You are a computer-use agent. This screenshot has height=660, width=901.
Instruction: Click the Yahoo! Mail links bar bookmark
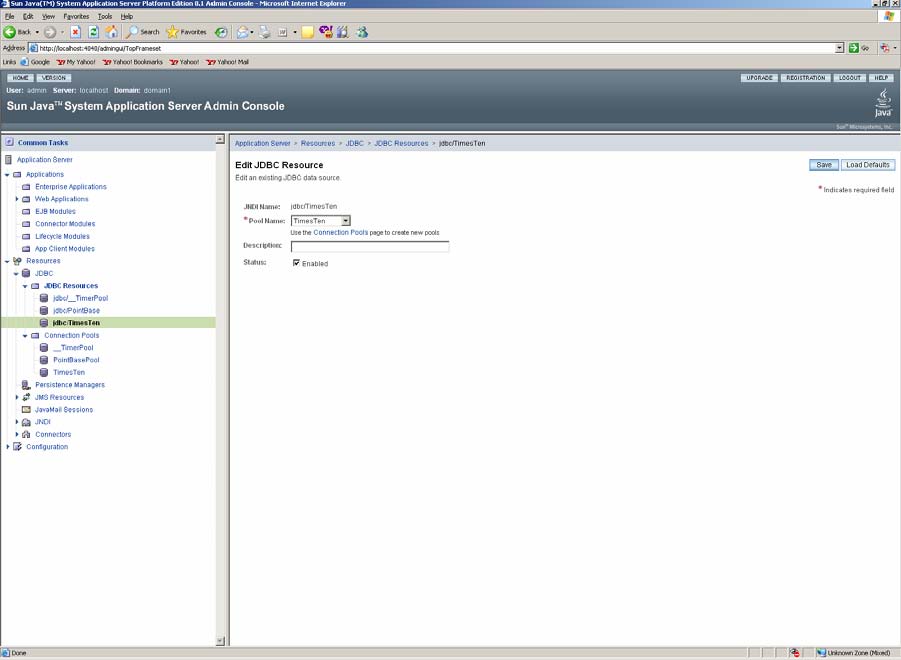pyautogui.click(x=228, y=62)
